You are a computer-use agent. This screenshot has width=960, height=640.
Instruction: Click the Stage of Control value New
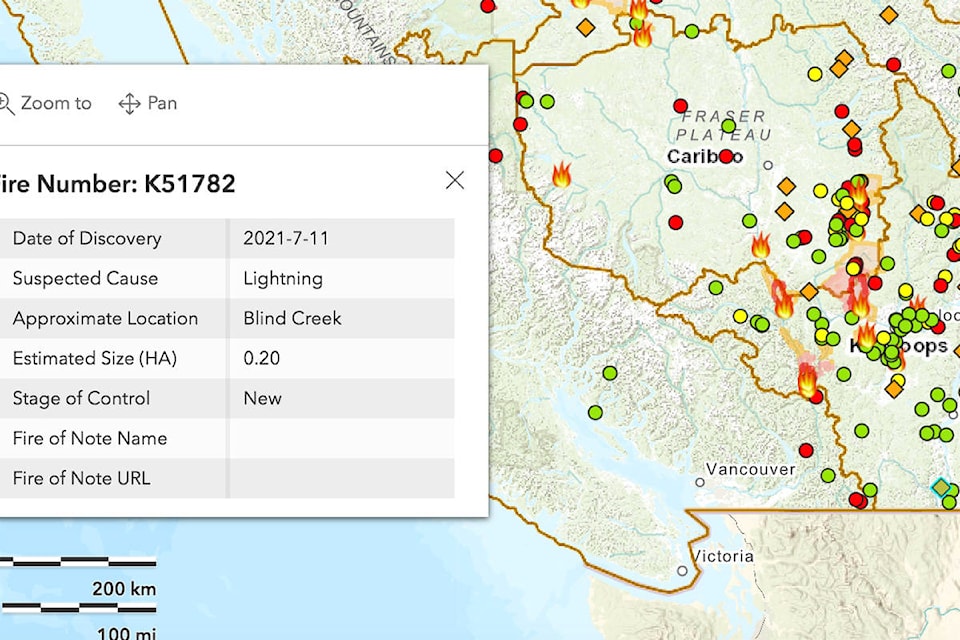262,398
